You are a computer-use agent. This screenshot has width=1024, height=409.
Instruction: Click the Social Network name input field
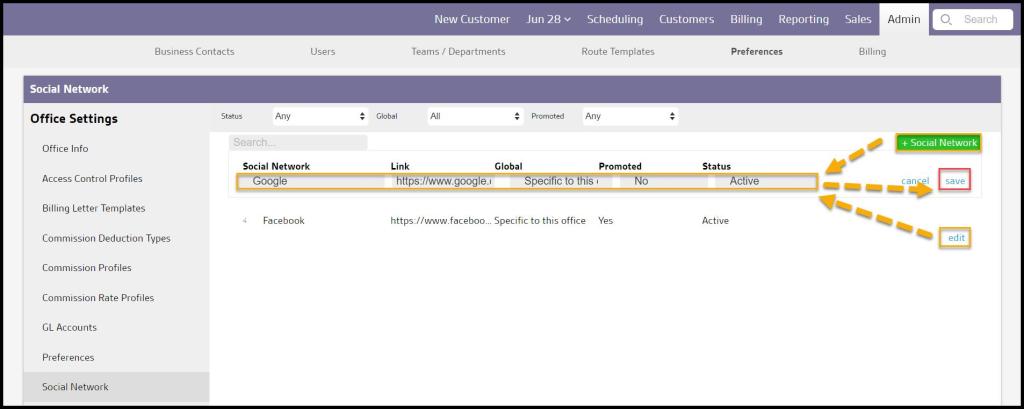pos(312,181)
